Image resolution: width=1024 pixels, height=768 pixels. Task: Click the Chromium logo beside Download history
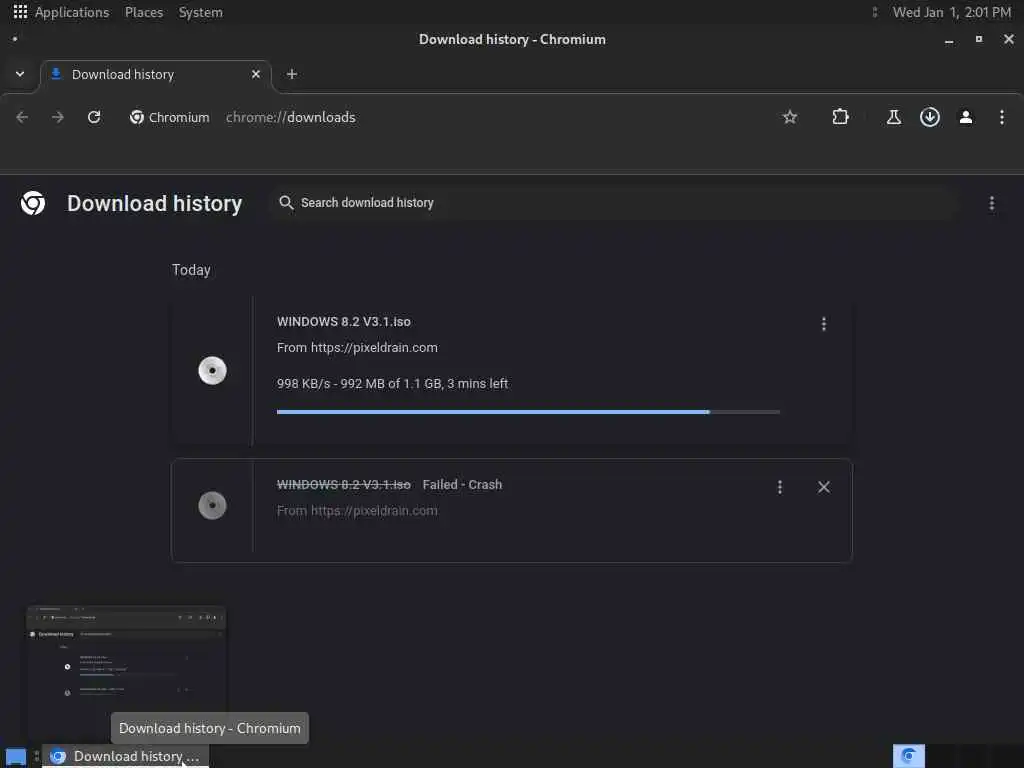coord(33,203)
